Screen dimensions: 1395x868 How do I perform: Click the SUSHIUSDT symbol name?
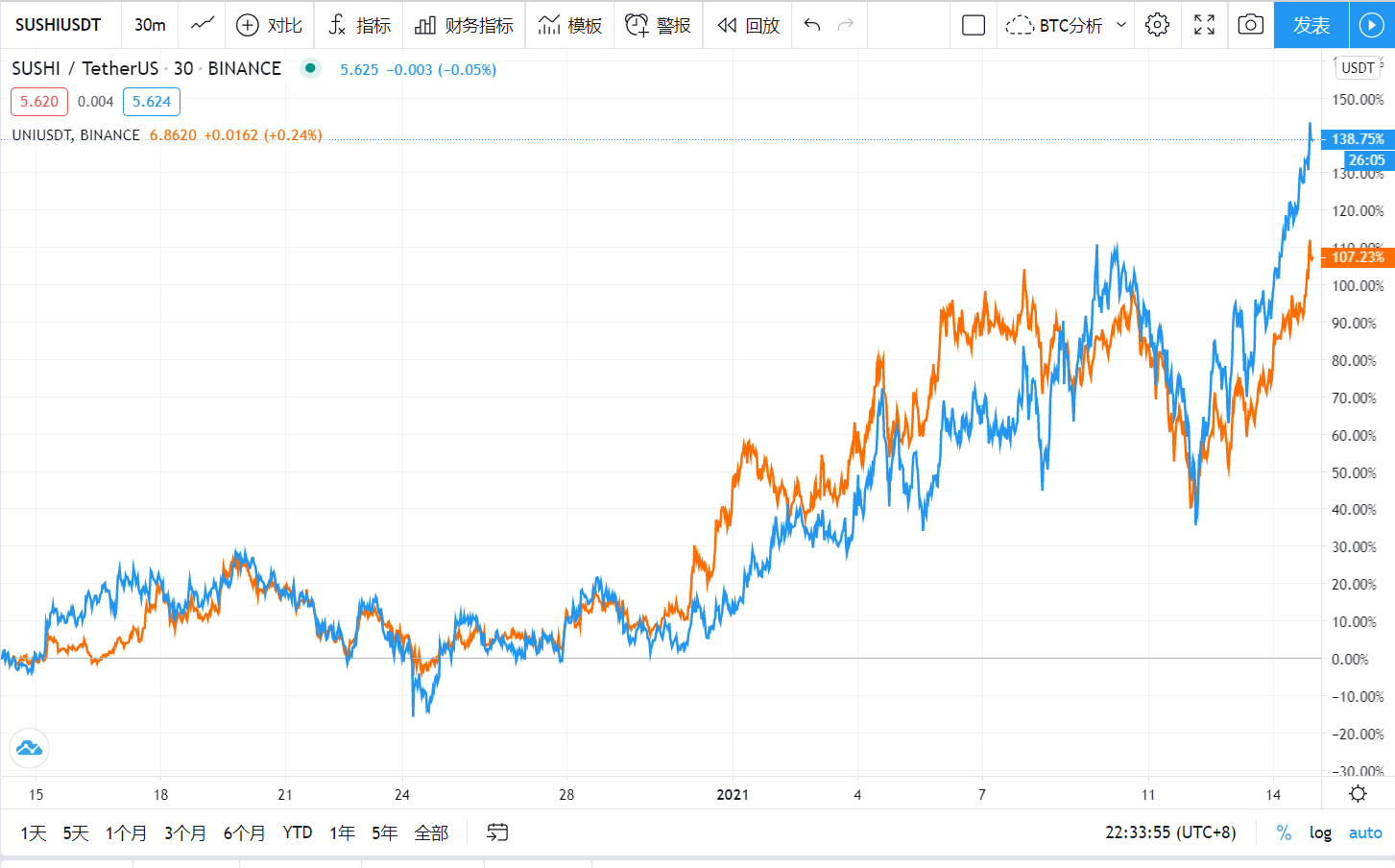click(60, 26)
